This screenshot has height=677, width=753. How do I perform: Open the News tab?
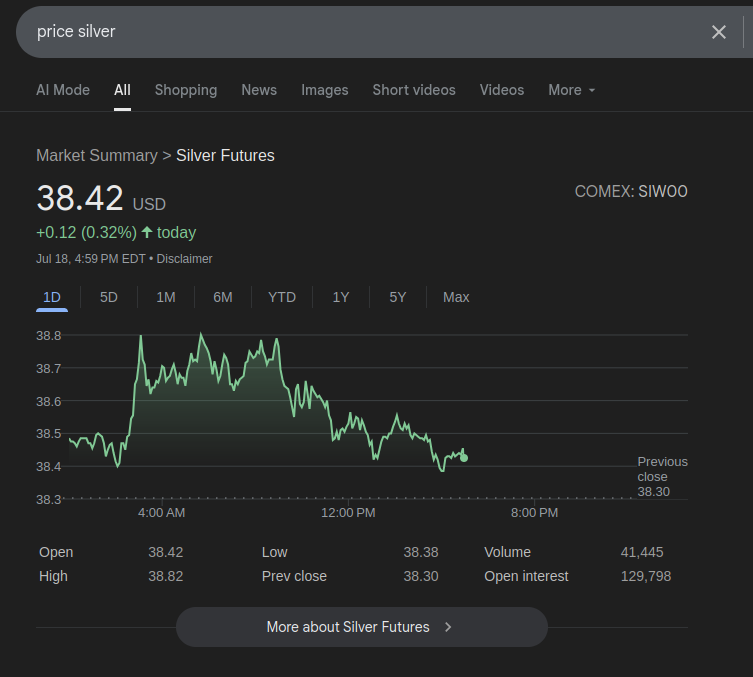pyautogui.click(x=259, y=90)
